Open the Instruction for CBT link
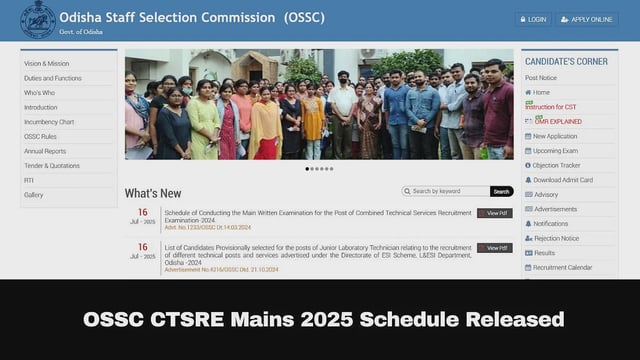This screenshot has width=640, height=360. (551, 107)
